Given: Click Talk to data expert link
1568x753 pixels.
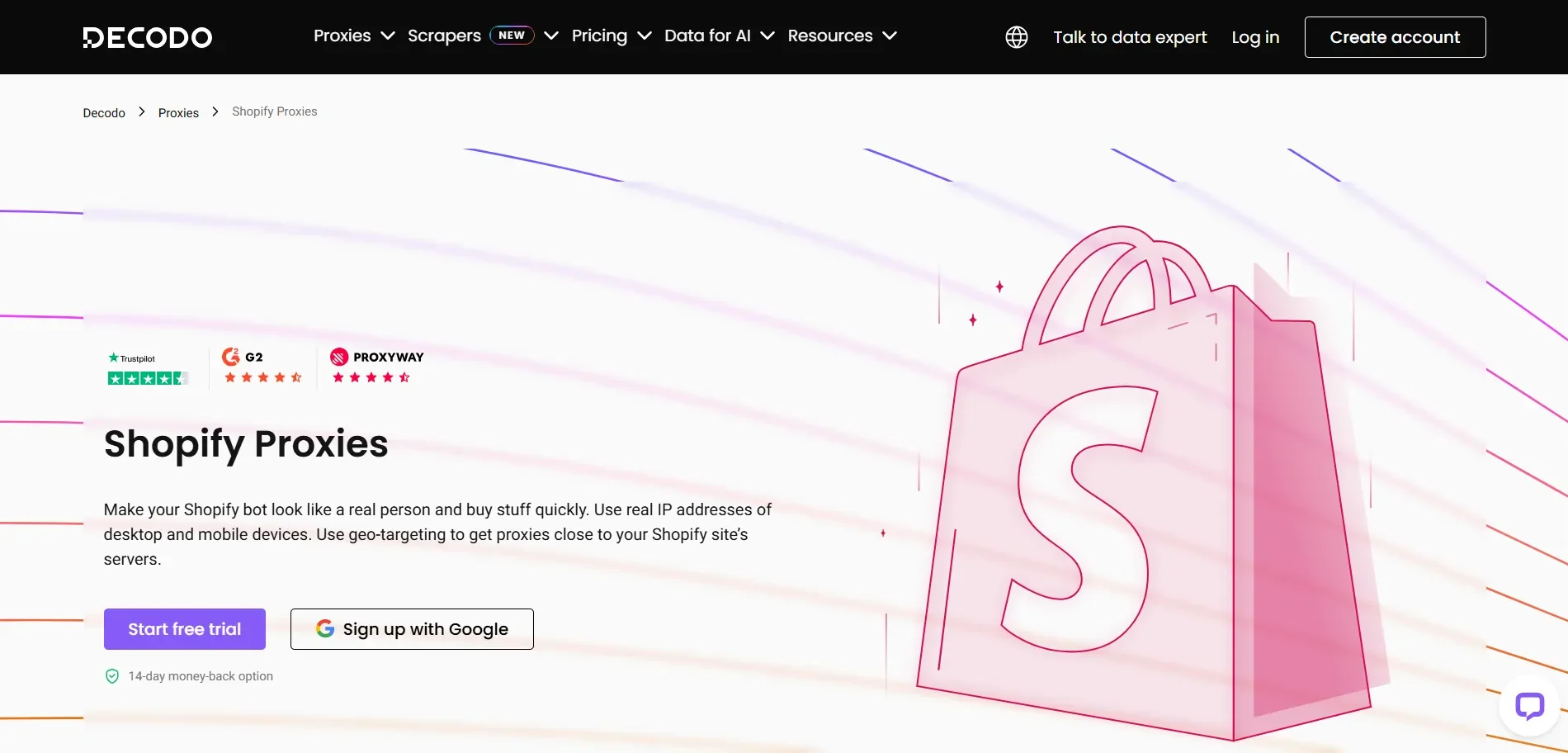Looking at the screenshot, I should (x=1130, y=37).
